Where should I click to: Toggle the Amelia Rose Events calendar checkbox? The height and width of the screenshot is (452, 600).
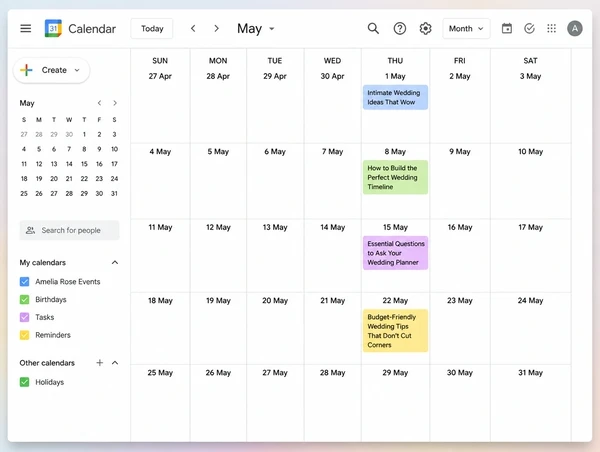coord(24,282)
